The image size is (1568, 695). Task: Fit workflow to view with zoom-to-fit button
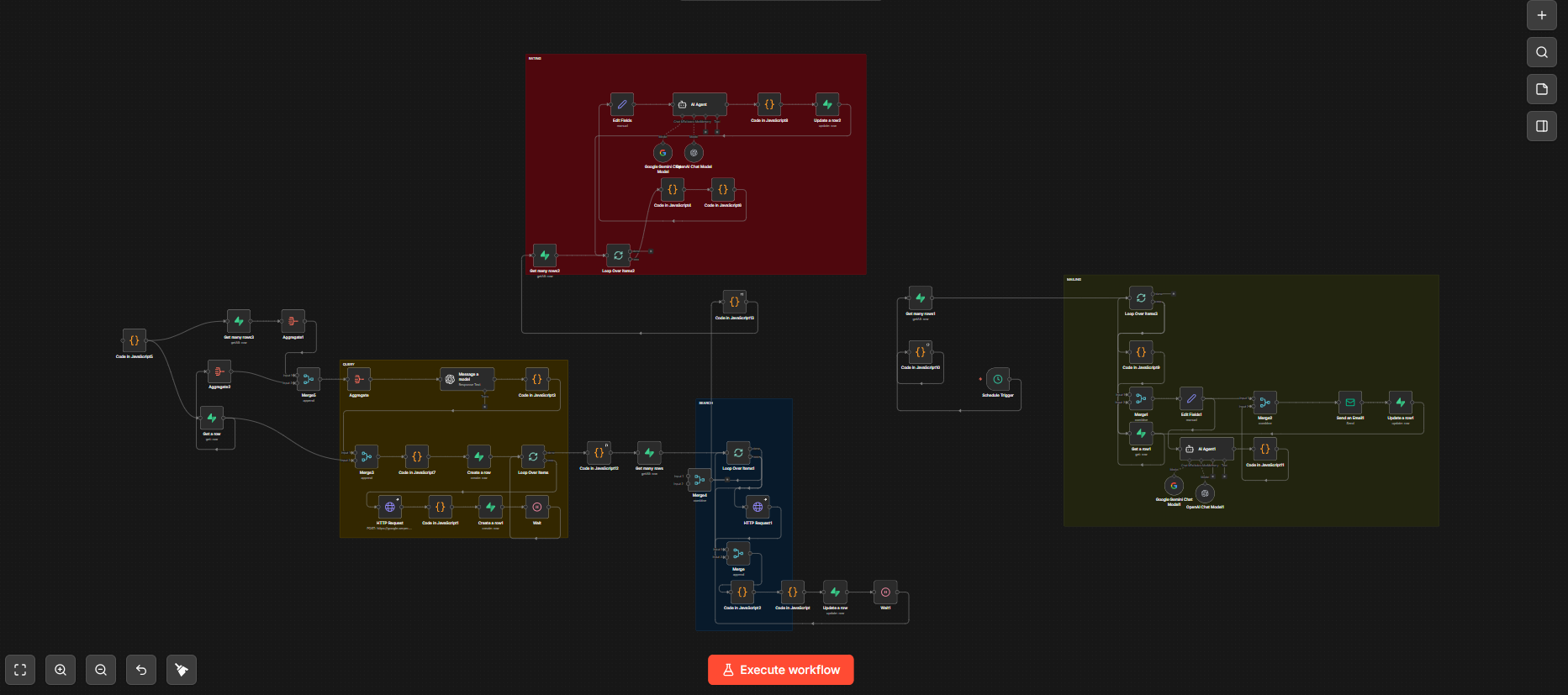(x=20, y=670)
